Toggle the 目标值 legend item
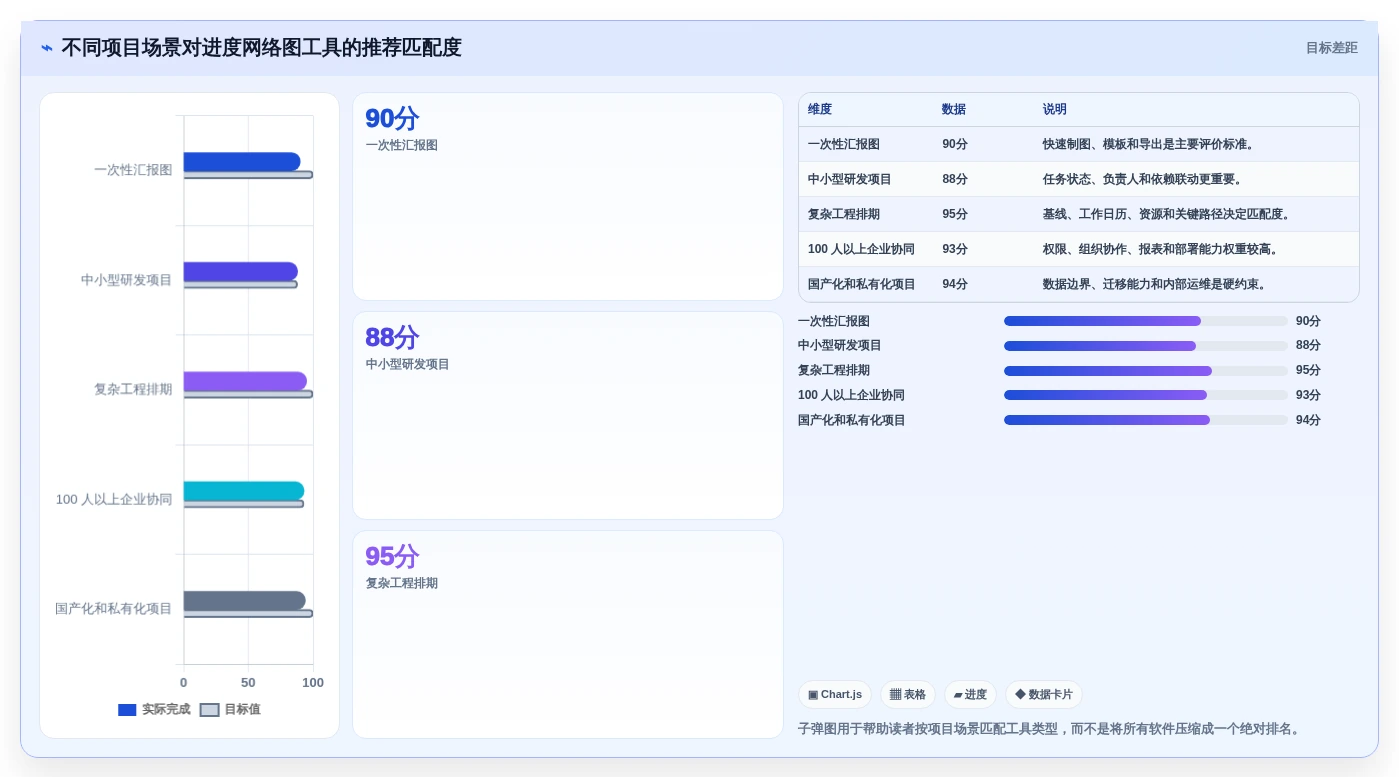This screenshot has width=1399, height=777. pos(230,709)
